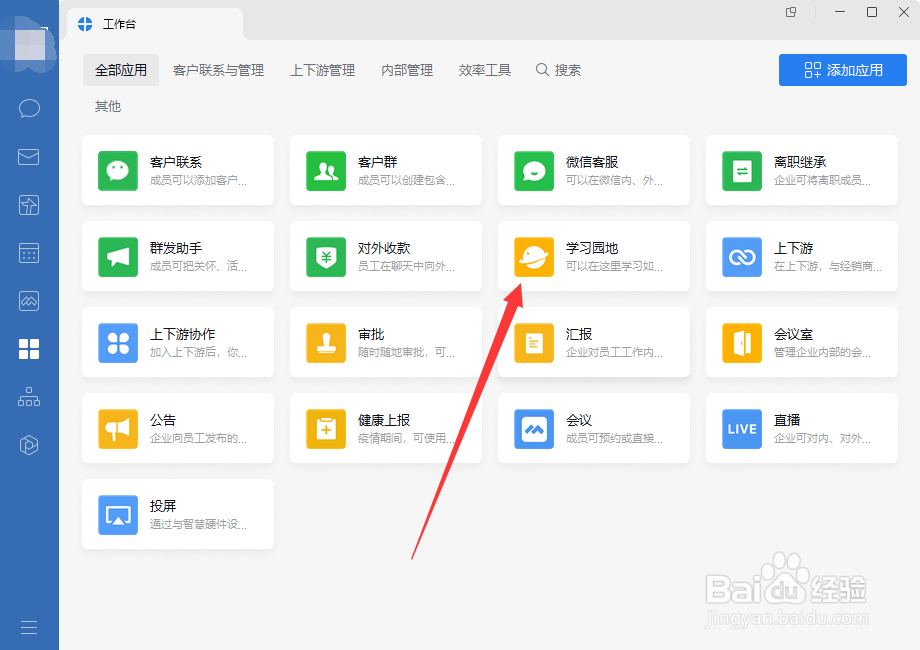Open the 会议室 door icon
920x650 pixels.
tap(742, 343)
